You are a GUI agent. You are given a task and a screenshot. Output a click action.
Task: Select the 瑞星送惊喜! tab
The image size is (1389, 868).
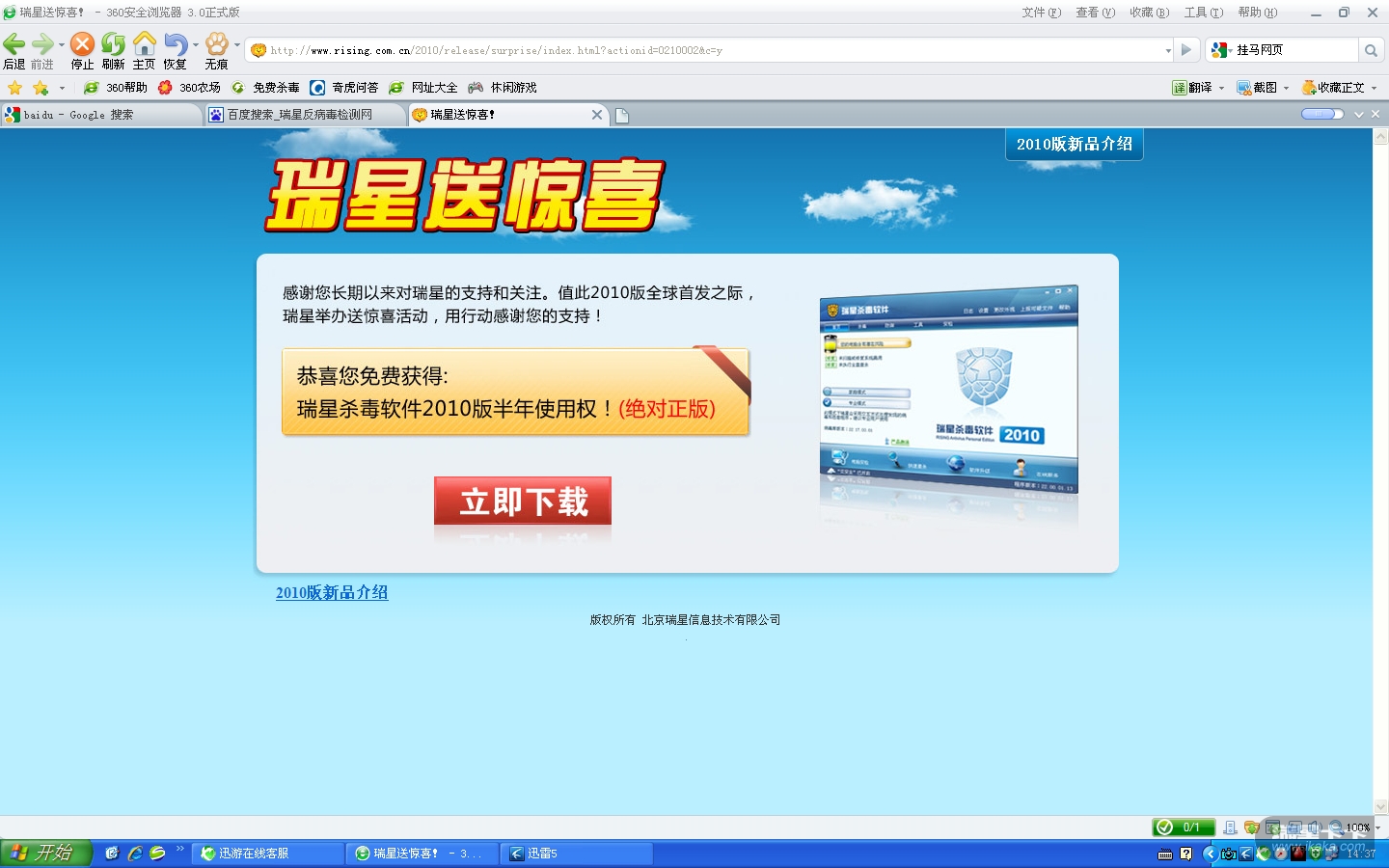[x=506, y=116]
